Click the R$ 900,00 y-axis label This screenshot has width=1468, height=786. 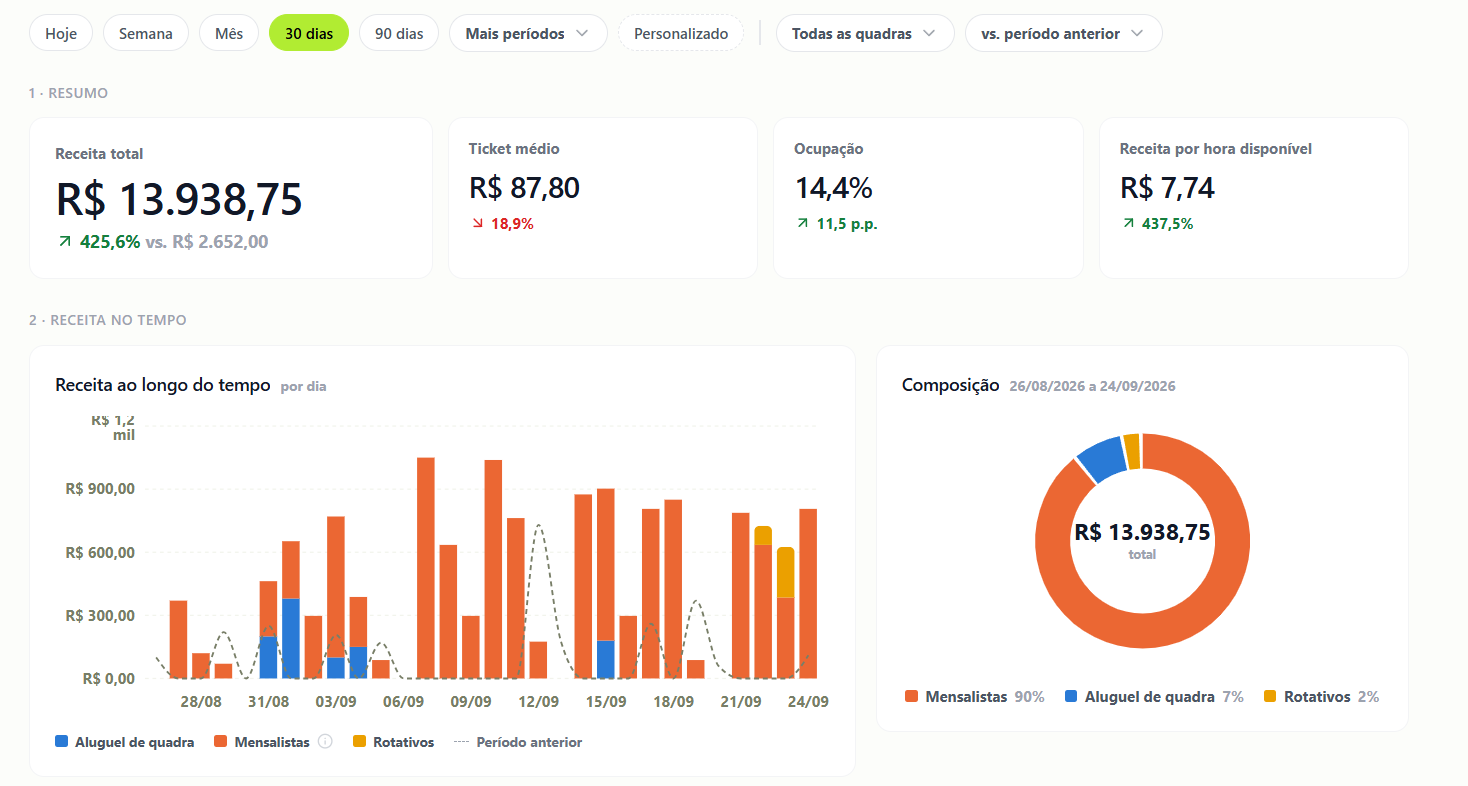(x=99, y=489)
